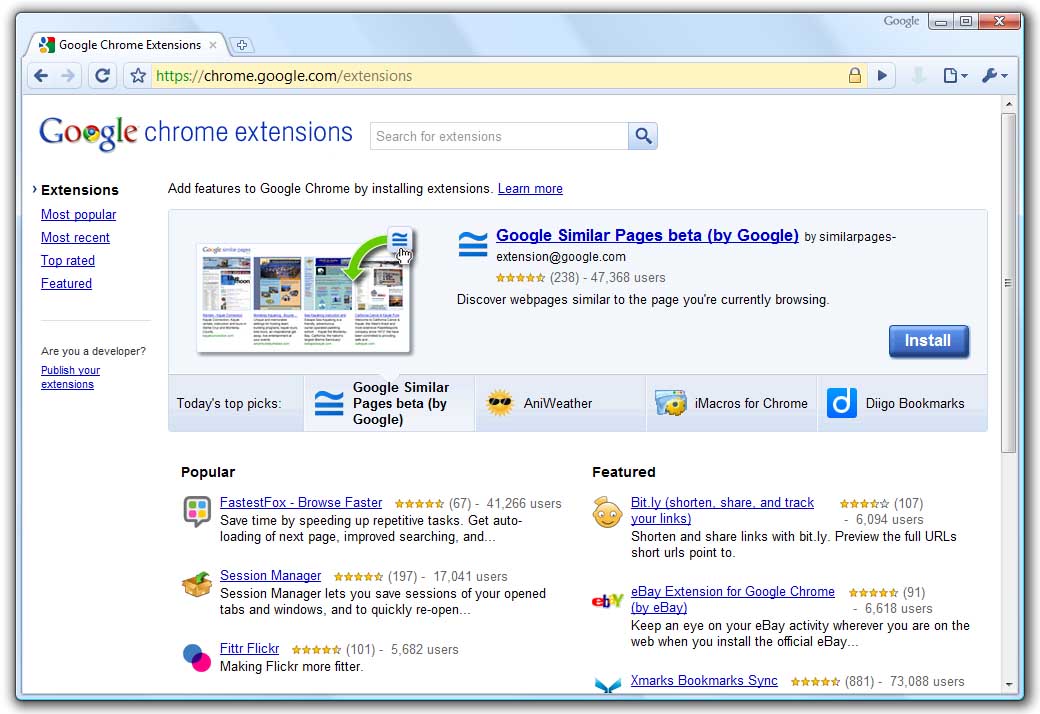Image resolution: width=1040 pixels, height=714 pixels.
Task: Click the Popular section heading
Action: pos(208,472)
